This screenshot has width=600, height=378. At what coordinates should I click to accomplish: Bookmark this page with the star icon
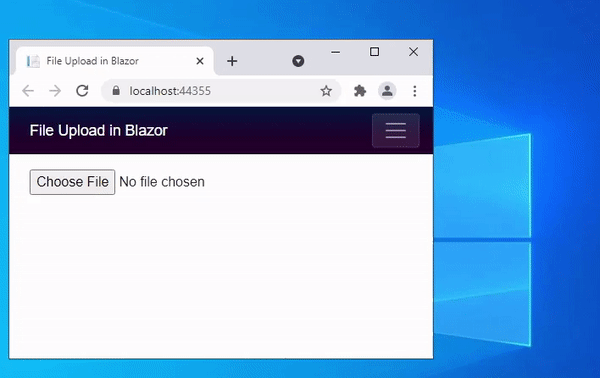point(326,91)
